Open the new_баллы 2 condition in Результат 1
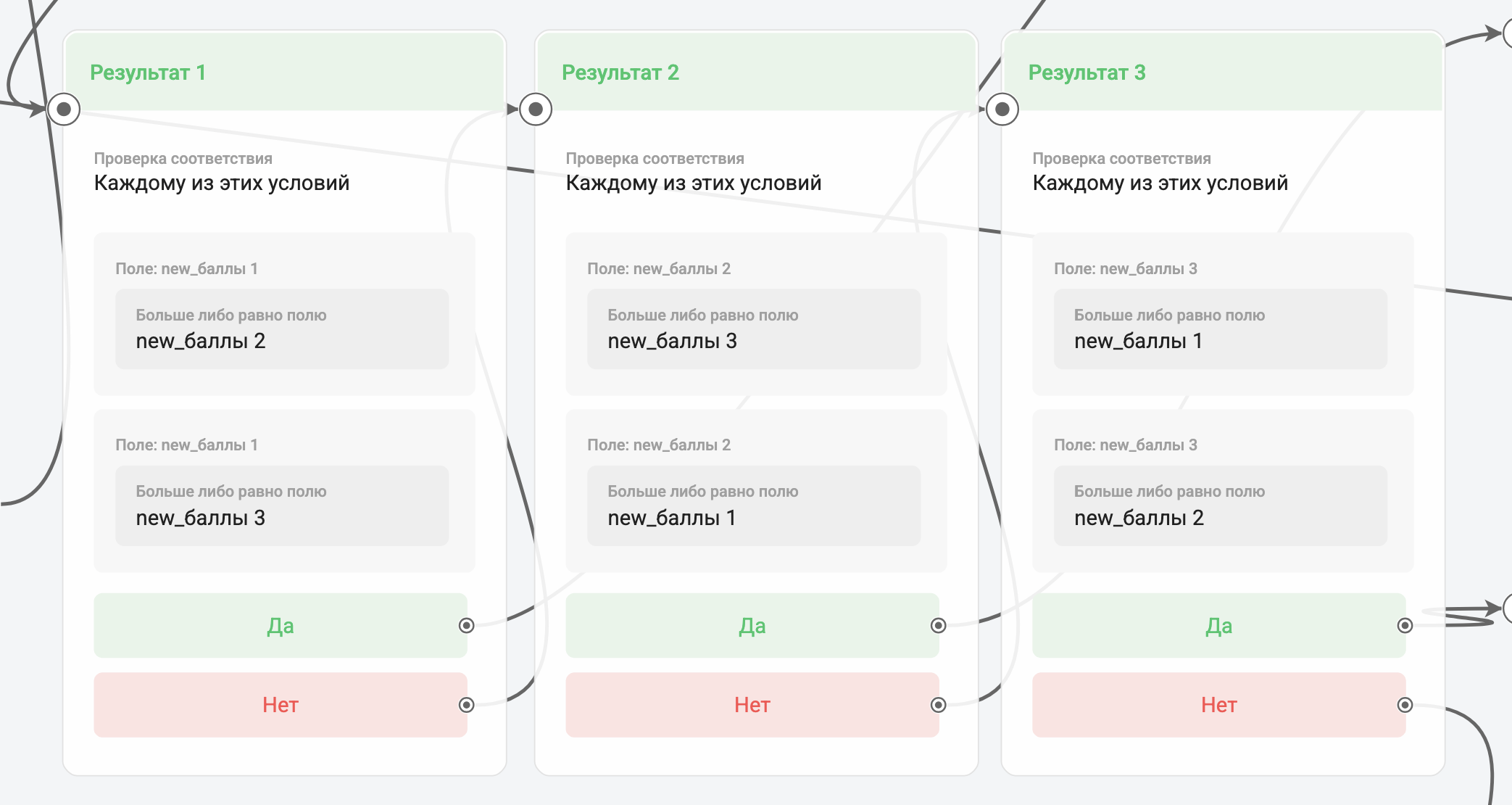The height and width of the screenshot is (805, 1512). pos(281,329)
